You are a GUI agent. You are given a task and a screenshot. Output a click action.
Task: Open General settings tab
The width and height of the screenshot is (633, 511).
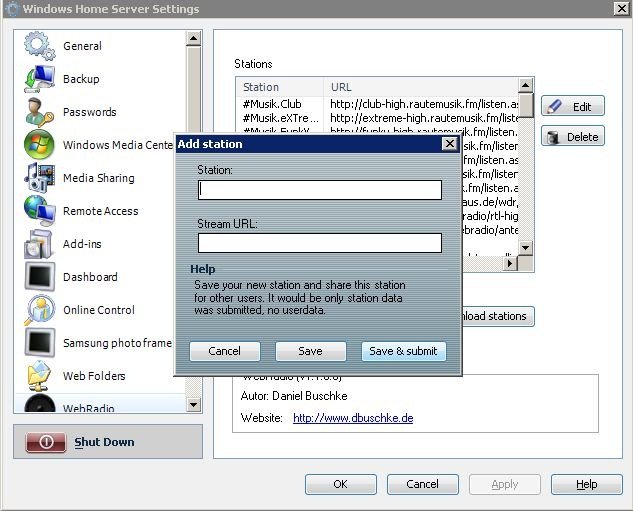point(82,46)
